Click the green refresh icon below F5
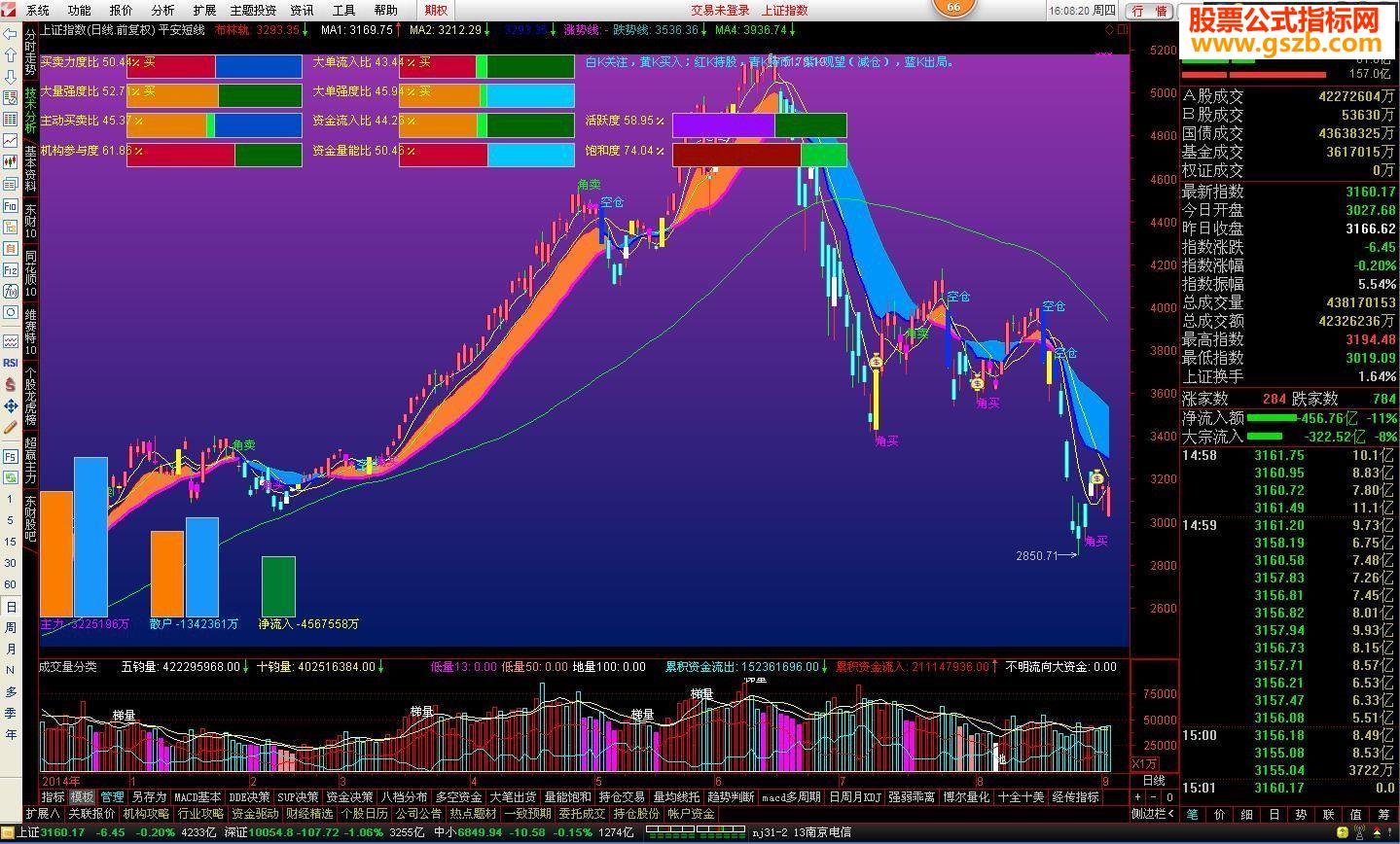1400x844 pixels. click(x=10, y=476)
